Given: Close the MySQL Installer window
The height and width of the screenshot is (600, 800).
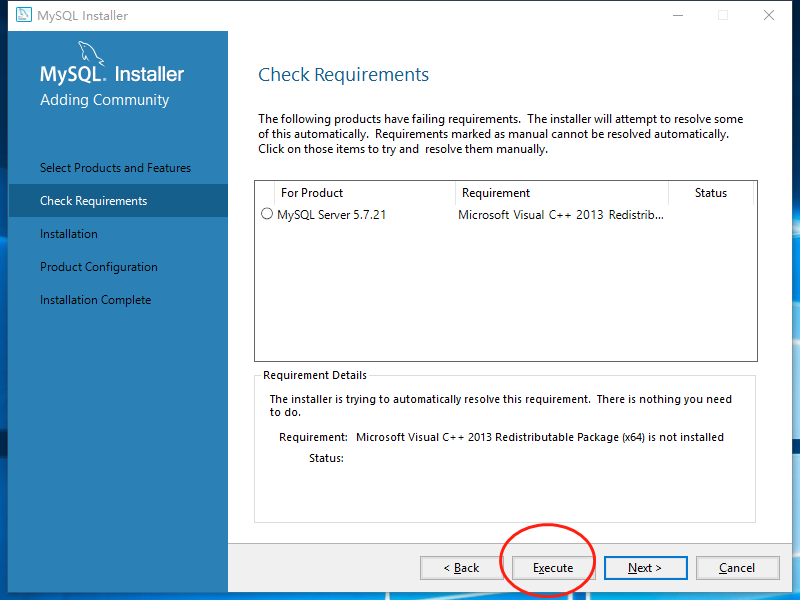Looking at the screenshot, I should point(769,15).
